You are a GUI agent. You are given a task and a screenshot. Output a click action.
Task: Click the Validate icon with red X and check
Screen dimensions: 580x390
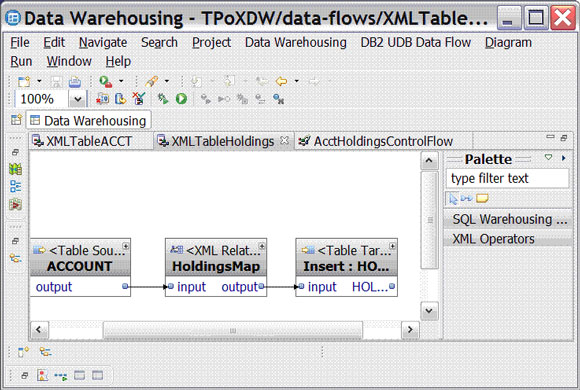pos(139,99)
